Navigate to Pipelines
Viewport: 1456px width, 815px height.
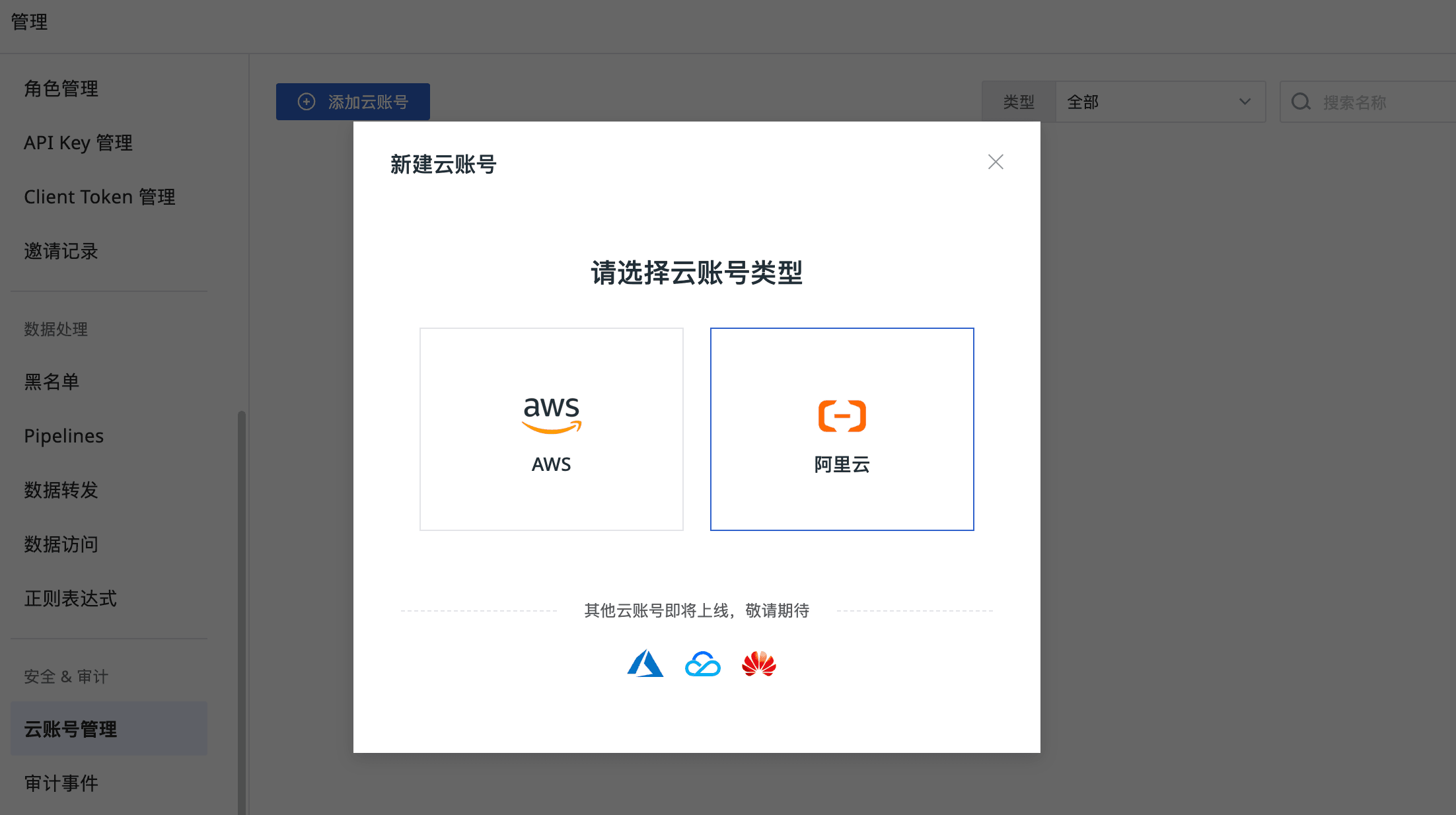pyautogui.click(x=64, y=436)
